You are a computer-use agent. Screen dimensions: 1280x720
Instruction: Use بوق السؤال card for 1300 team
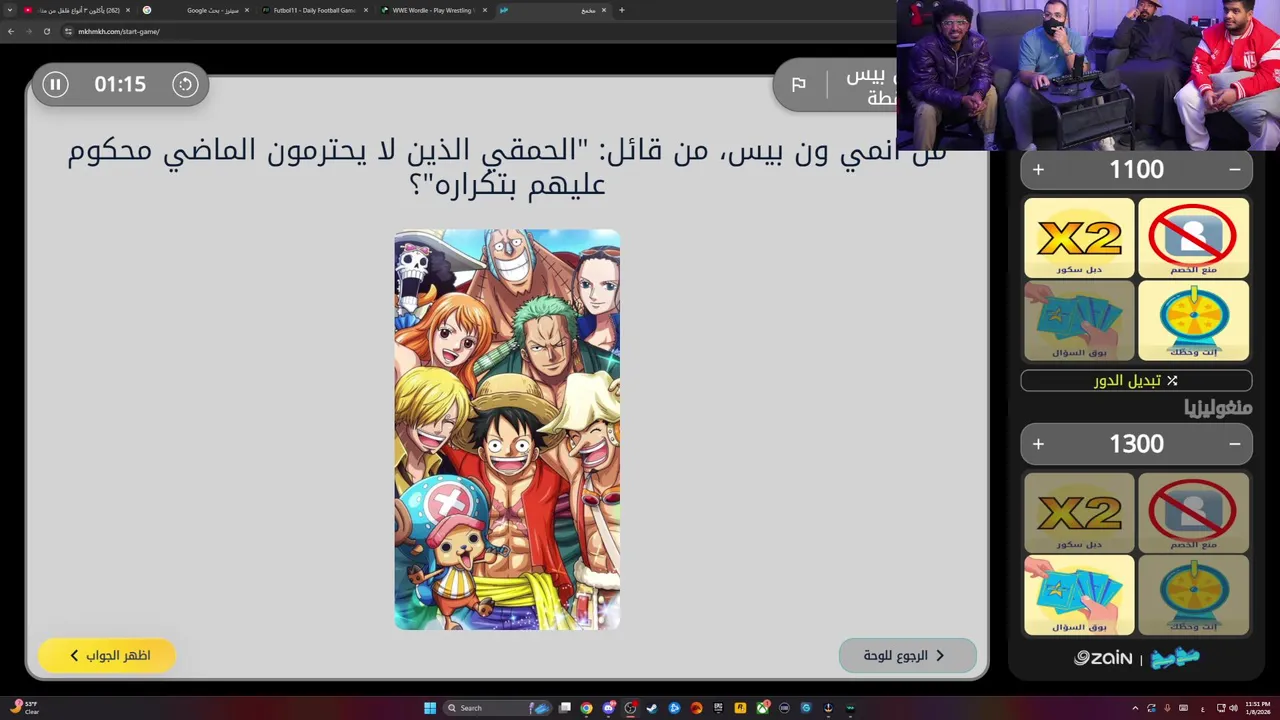(1079, 595)
